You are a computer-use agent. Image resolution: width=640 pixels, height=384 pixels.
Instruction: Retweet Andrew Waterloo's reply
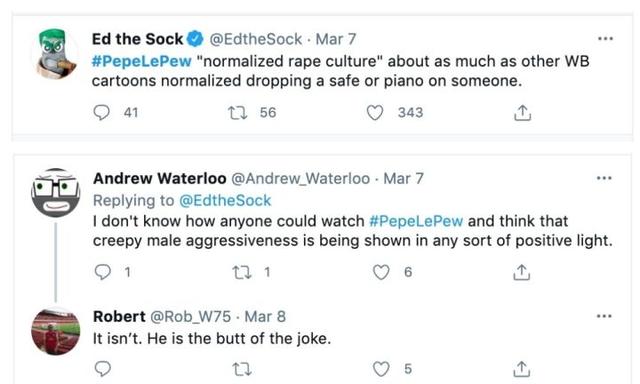pos(242,272)
